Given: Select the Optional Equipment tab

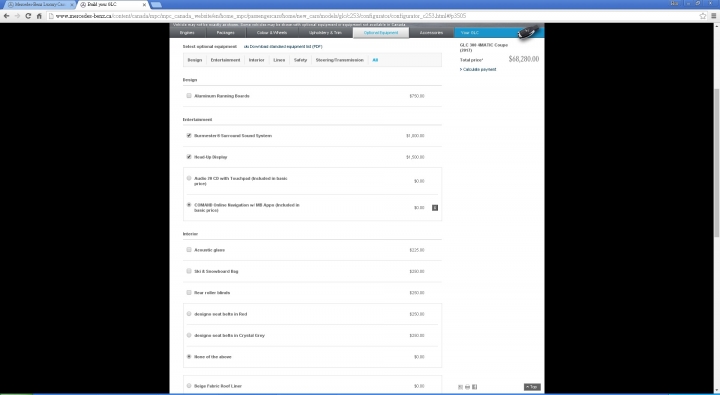Looking at the screenshot, I should tap(381, 33).
